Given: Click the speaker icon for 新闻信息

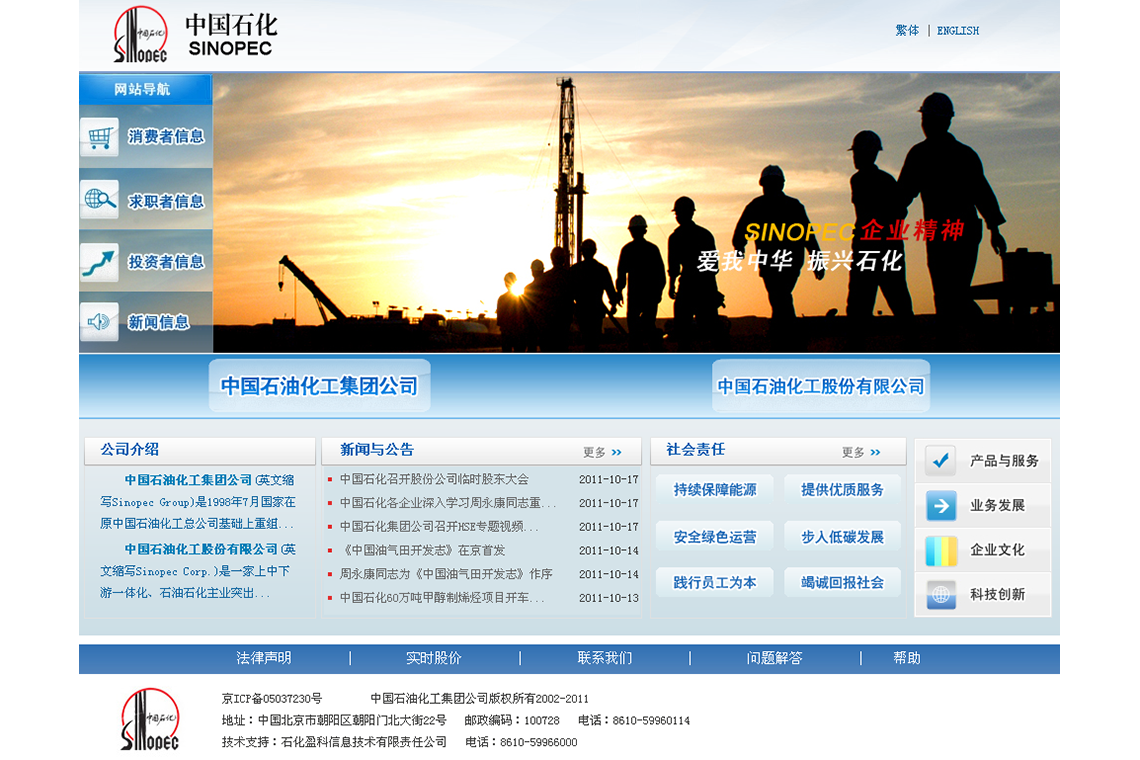Looking at the screenshot, I should (100, 321).
